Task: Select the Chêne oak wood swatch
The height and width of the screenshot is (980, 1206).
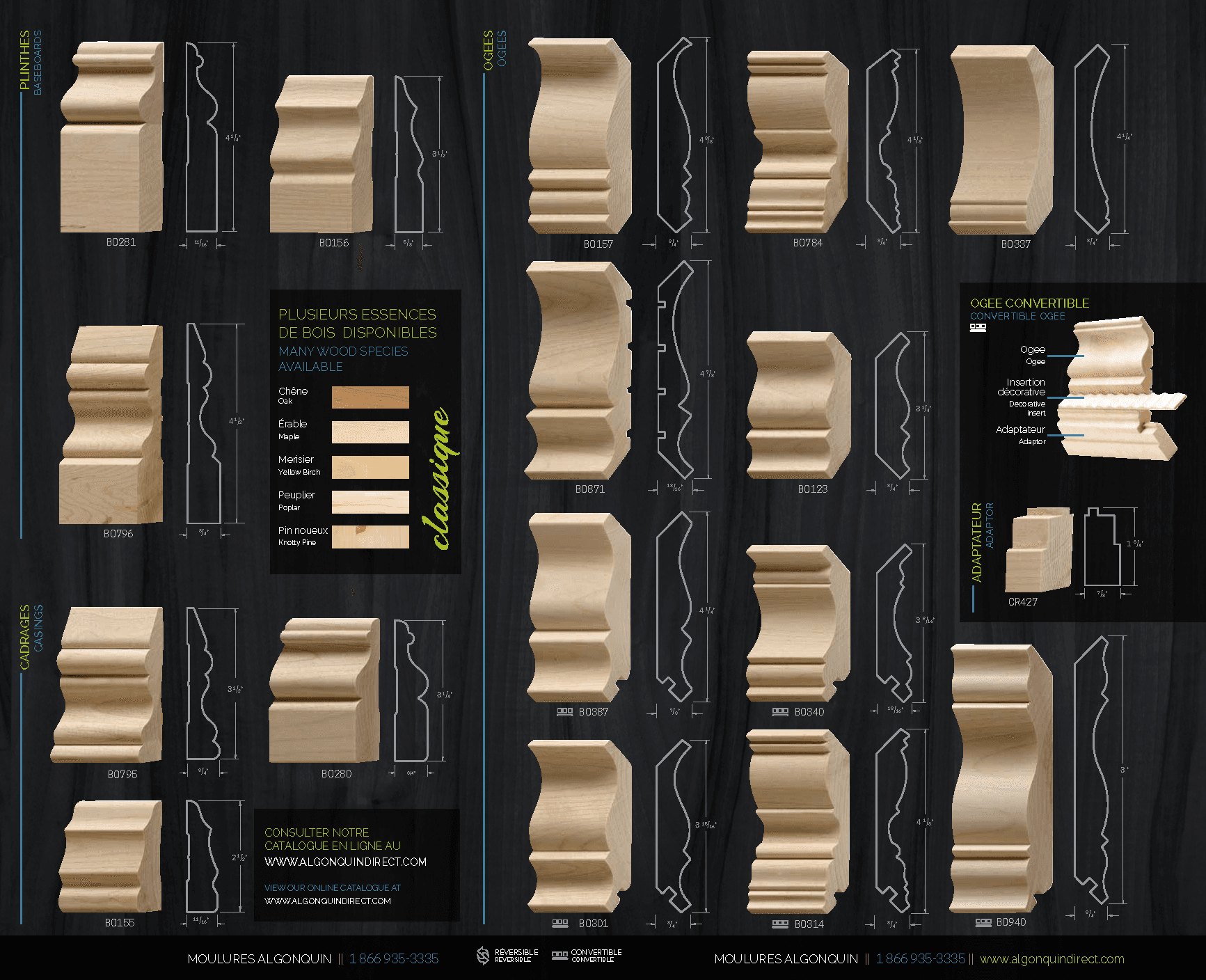Action: [370, 397]
